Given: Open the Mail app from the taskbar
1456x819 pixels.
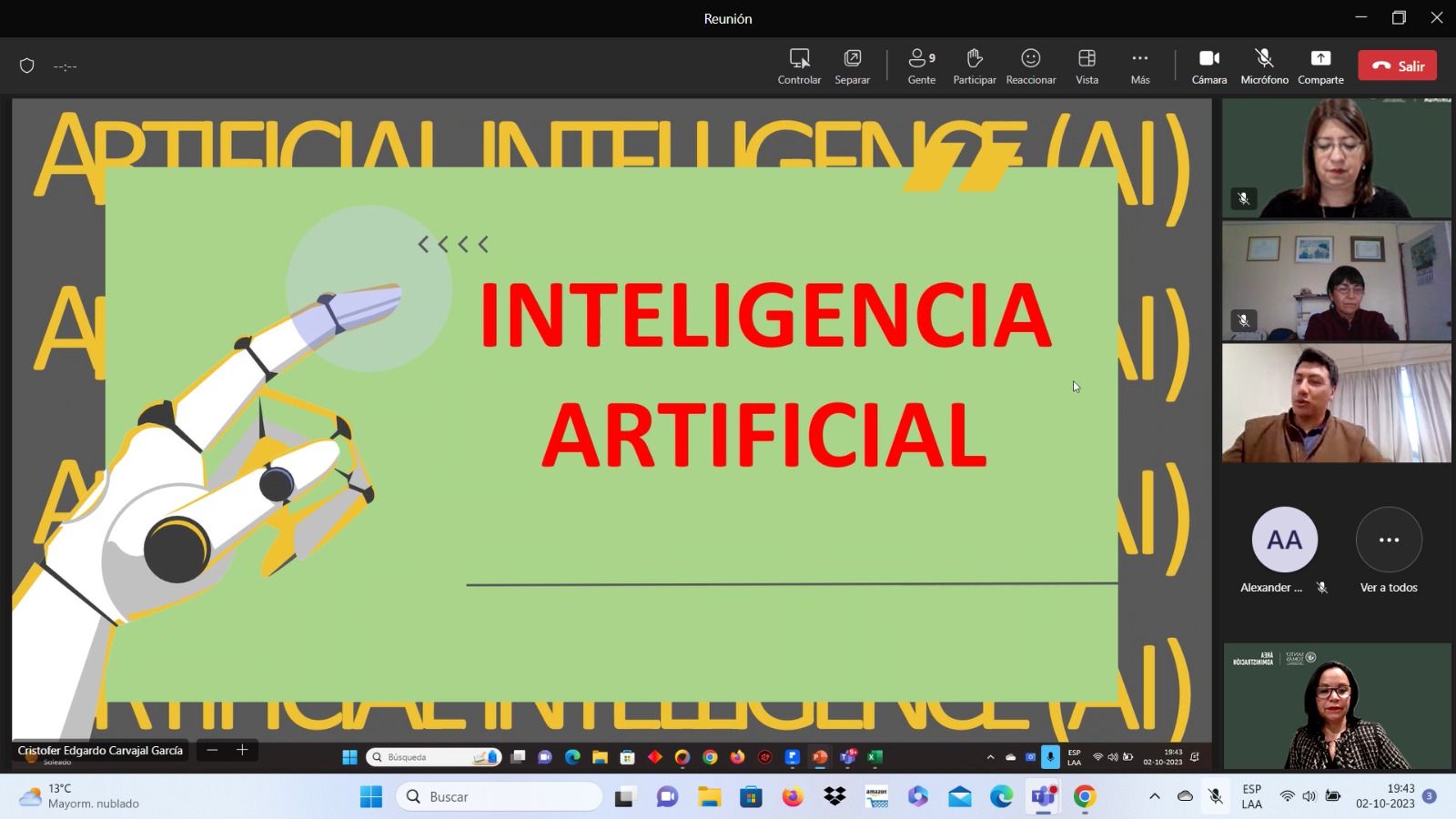Looking at the screenshot, I should [x=960, y=797].
